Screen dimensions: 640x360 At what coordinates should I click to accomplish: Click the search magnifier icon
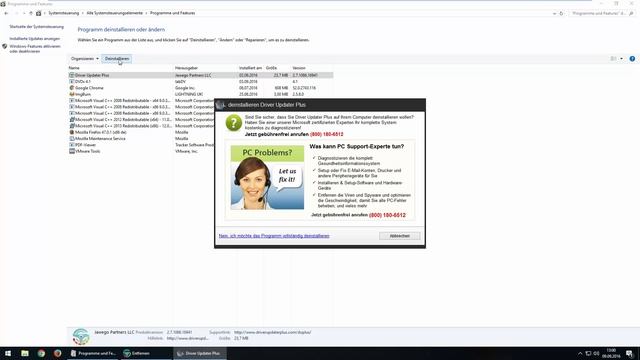631,13
